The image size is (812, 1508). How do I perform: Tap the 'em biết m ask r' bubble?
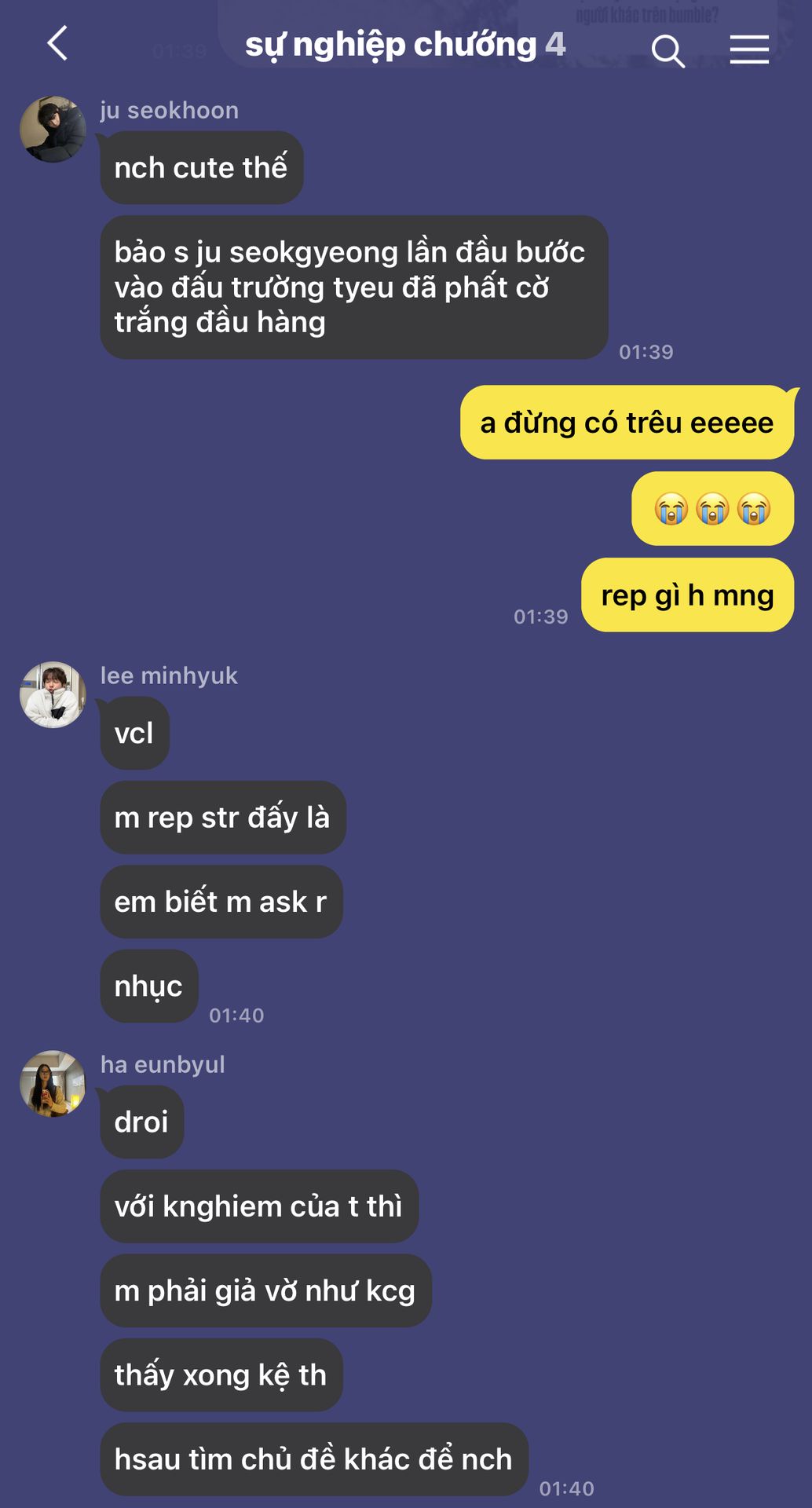tap(221, 902)
